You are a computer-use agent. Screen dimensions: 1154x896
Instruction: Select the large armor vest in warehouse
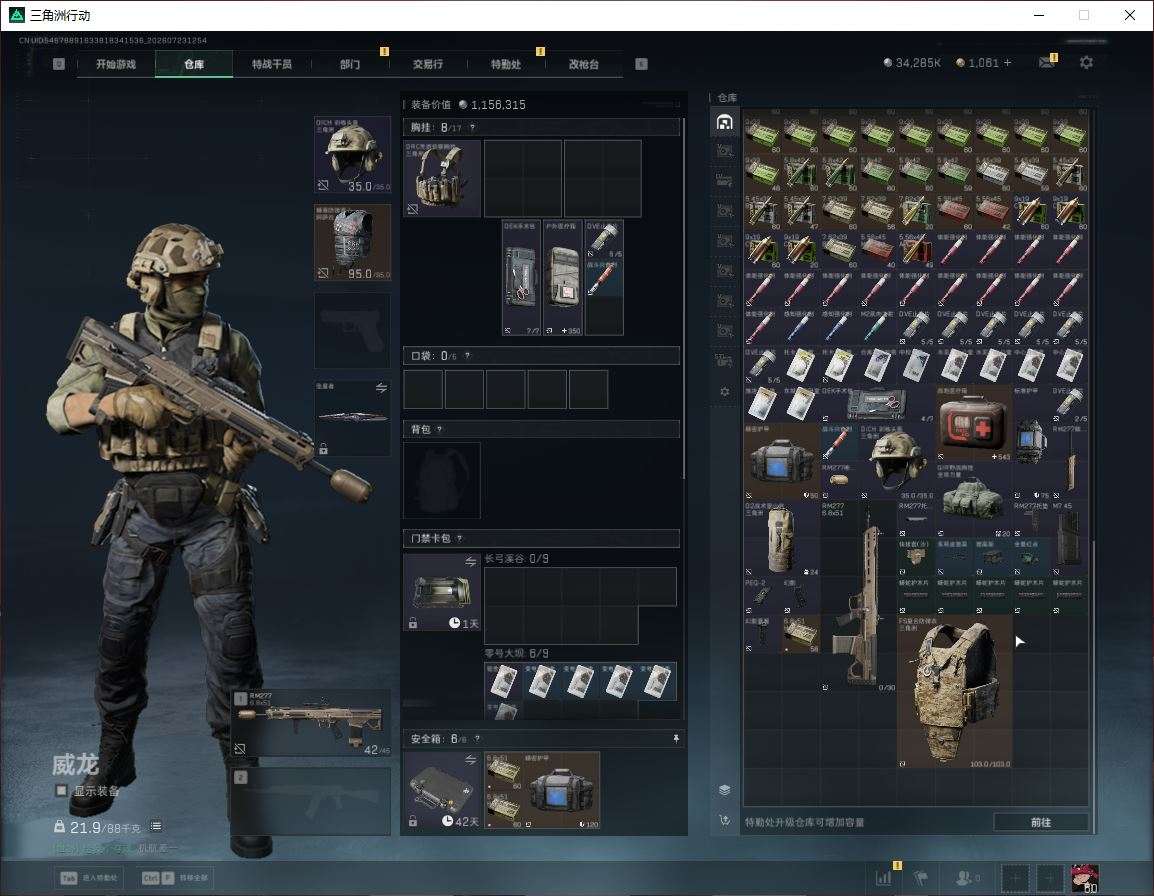point(955,692)
